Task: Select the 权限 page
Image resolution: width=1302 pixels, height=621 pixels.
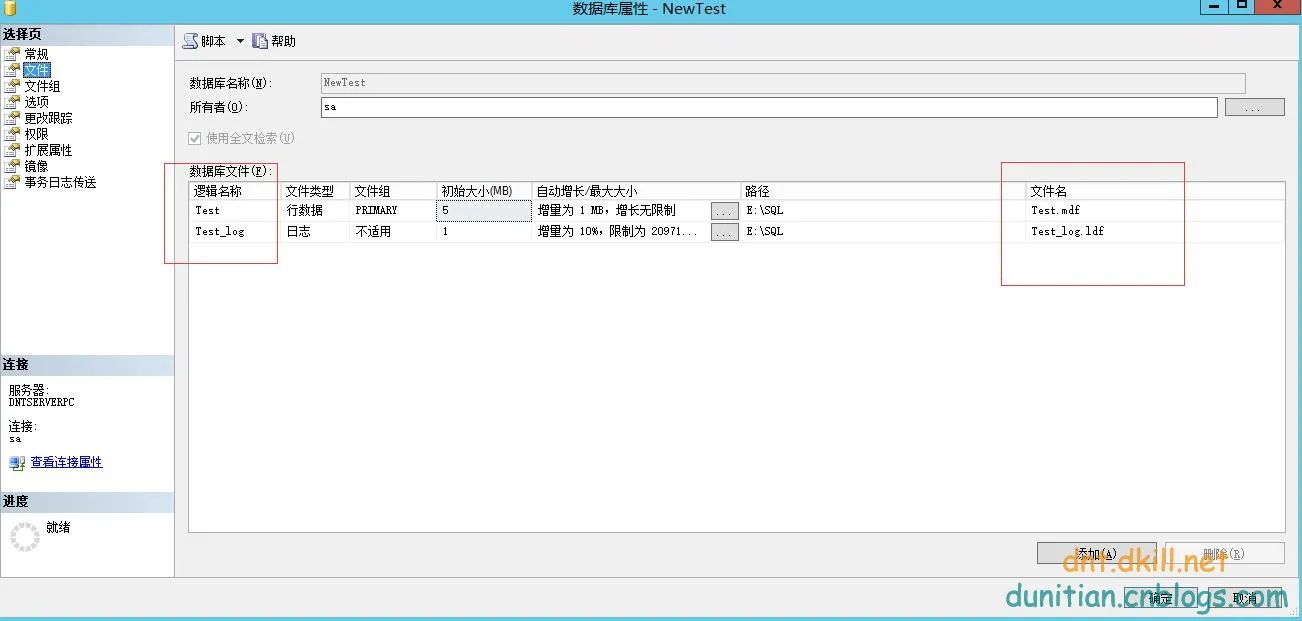Action: point(36,134)
